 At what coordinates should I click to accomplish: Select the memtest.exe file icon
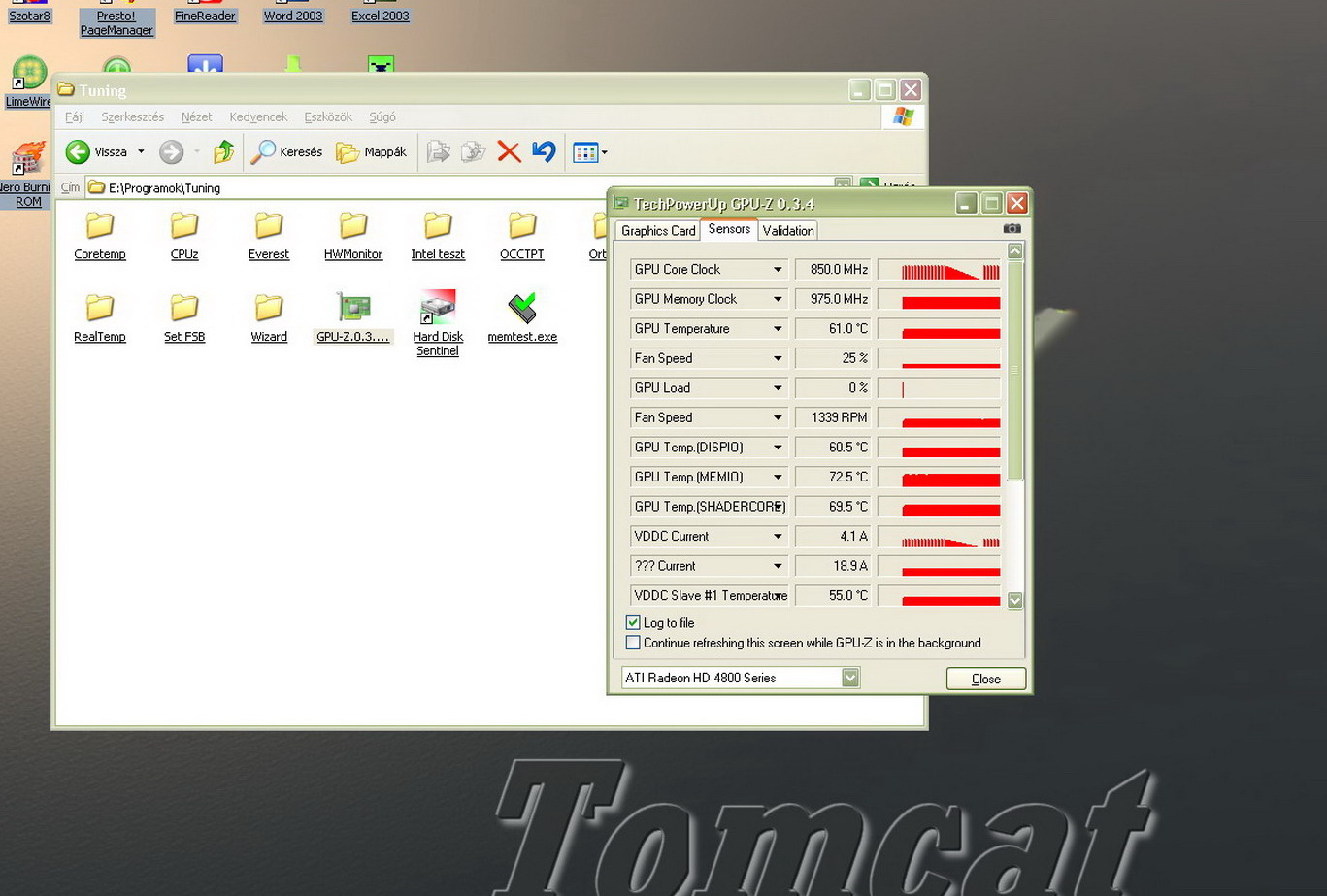click(x=522, y=308)
